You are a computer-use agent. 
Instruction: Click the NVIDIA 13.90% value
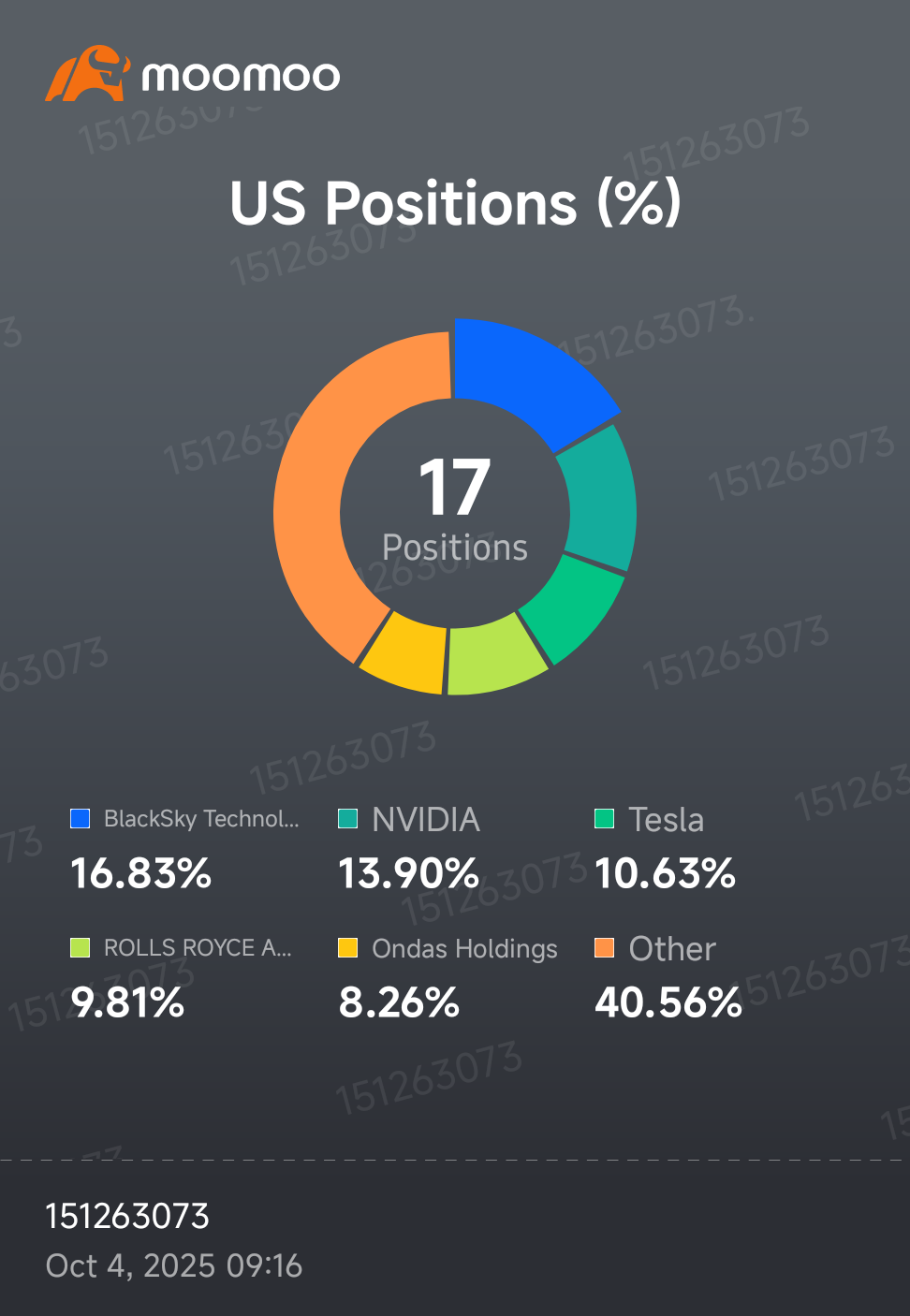pyautogui.click(x=409, y=874)
